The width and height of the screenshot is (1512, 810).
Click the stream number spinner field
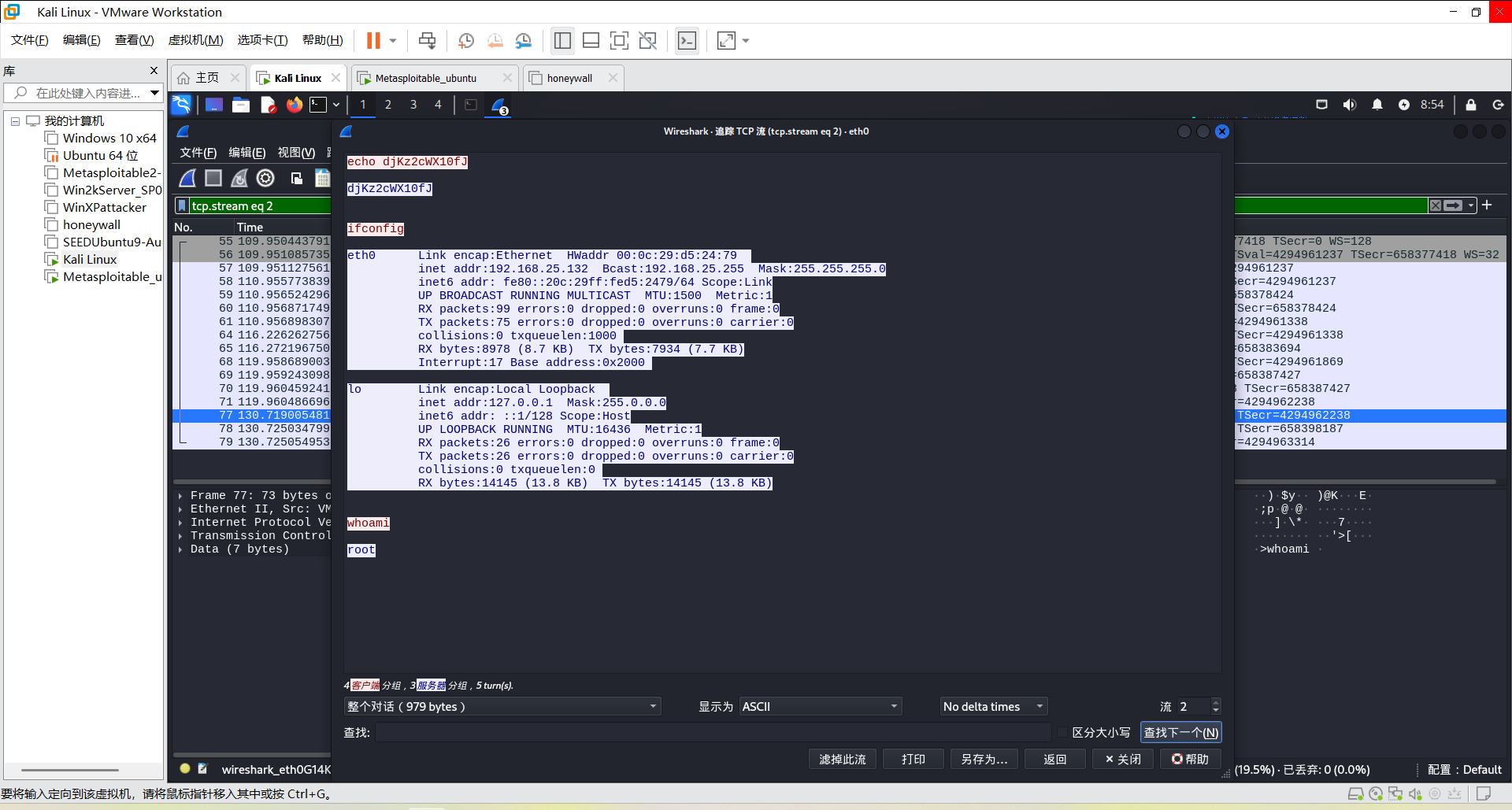tap(1199, 706)
